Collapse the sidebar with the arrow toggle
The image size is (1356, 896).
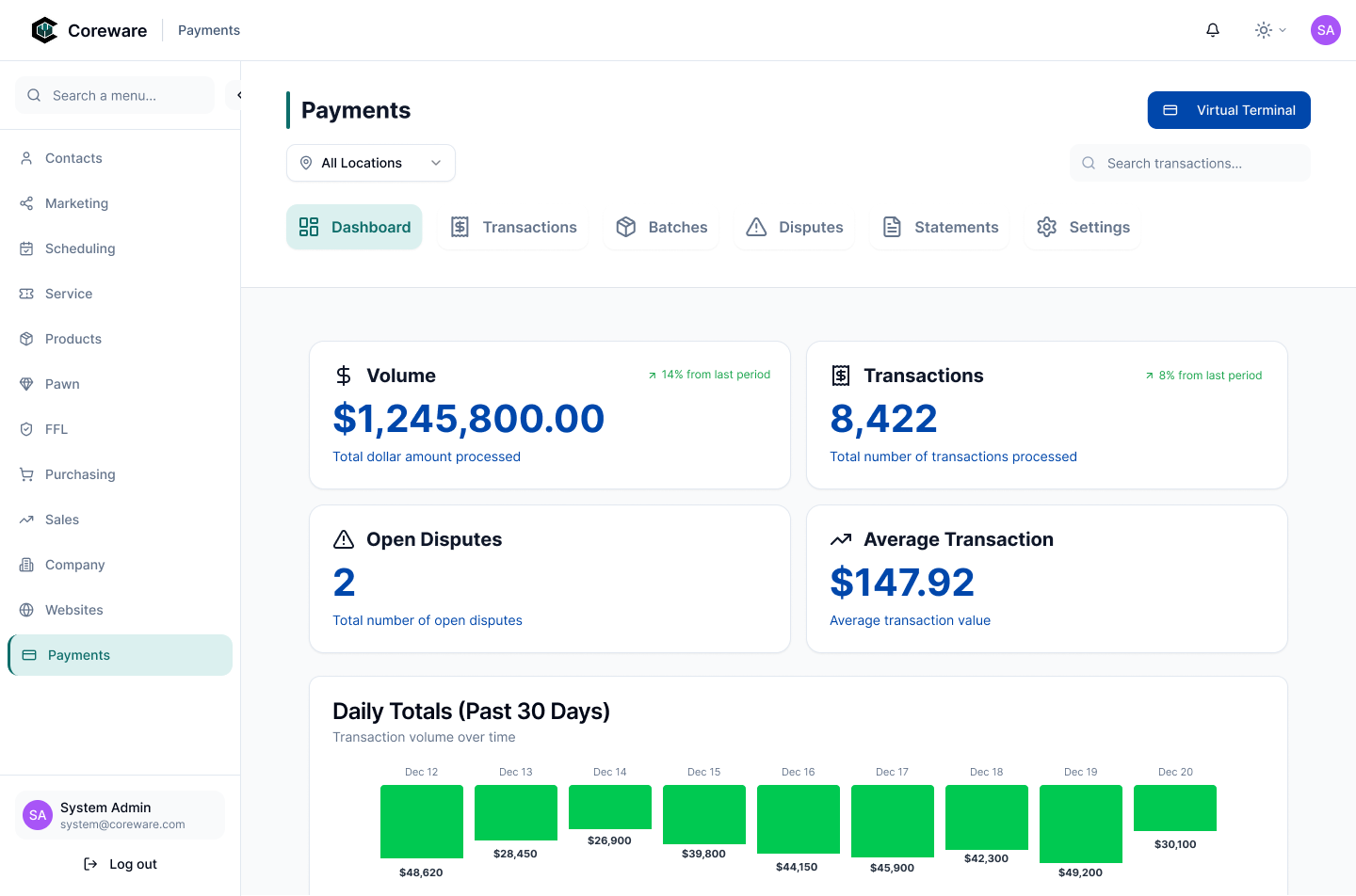point(237,95)
